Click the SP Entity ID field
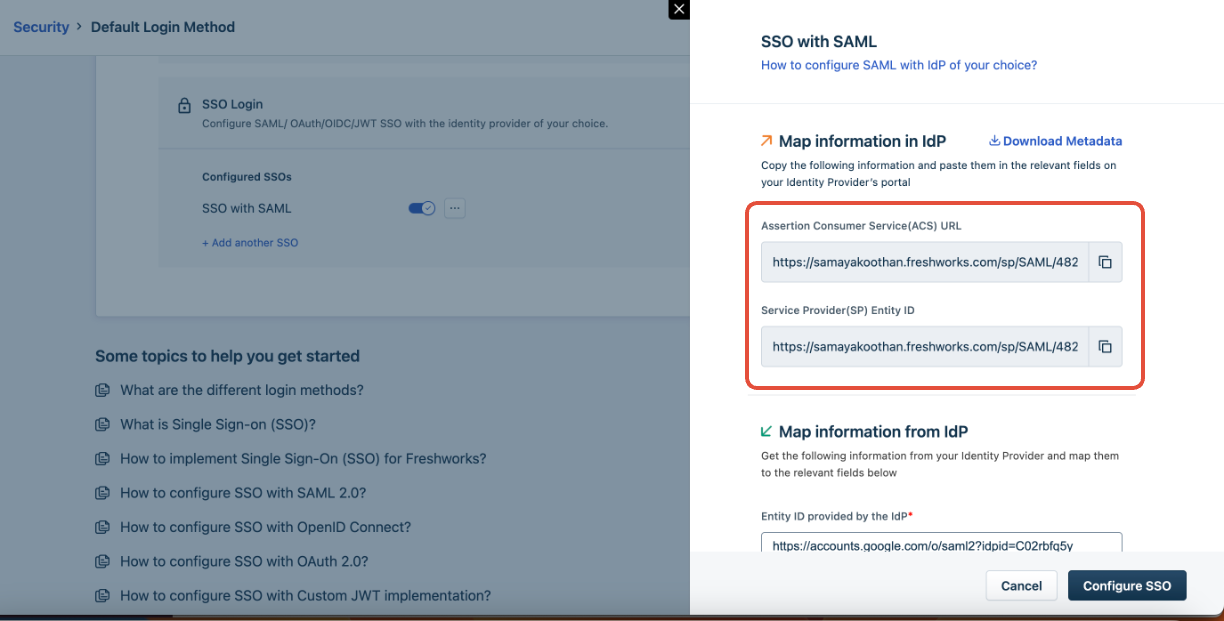 coord(925,346)
